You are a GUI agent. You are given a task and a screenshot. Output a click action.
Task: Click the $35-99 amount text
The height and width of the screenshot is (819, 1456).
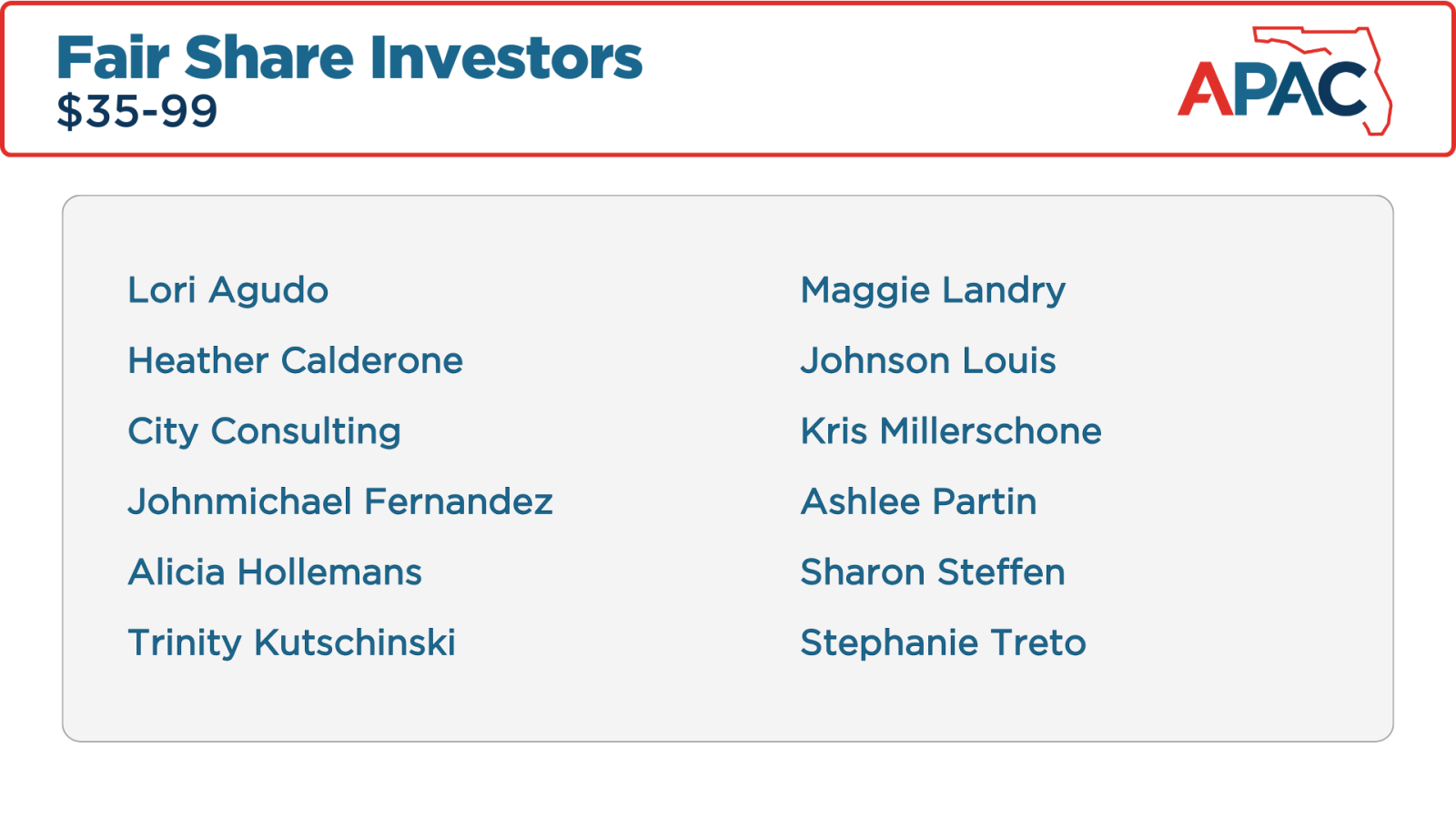[x=137, y=112]
